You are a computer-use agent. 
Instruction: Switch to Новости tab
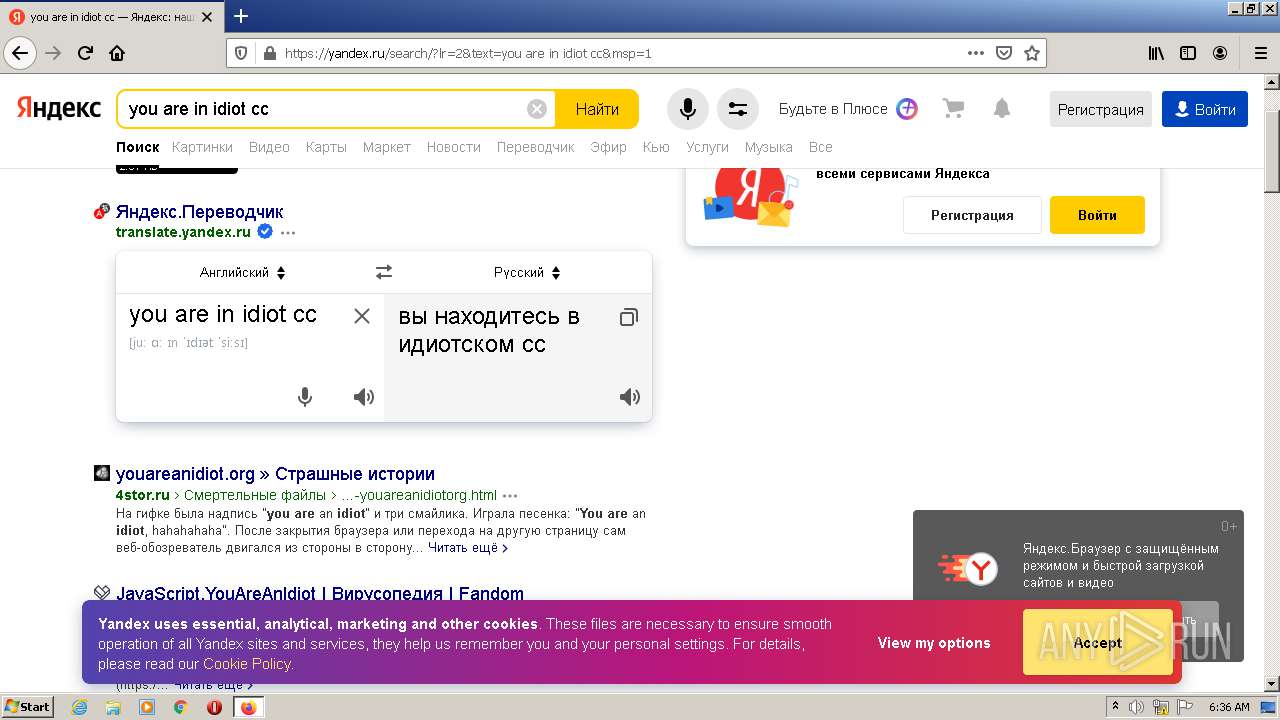point(454,147)
